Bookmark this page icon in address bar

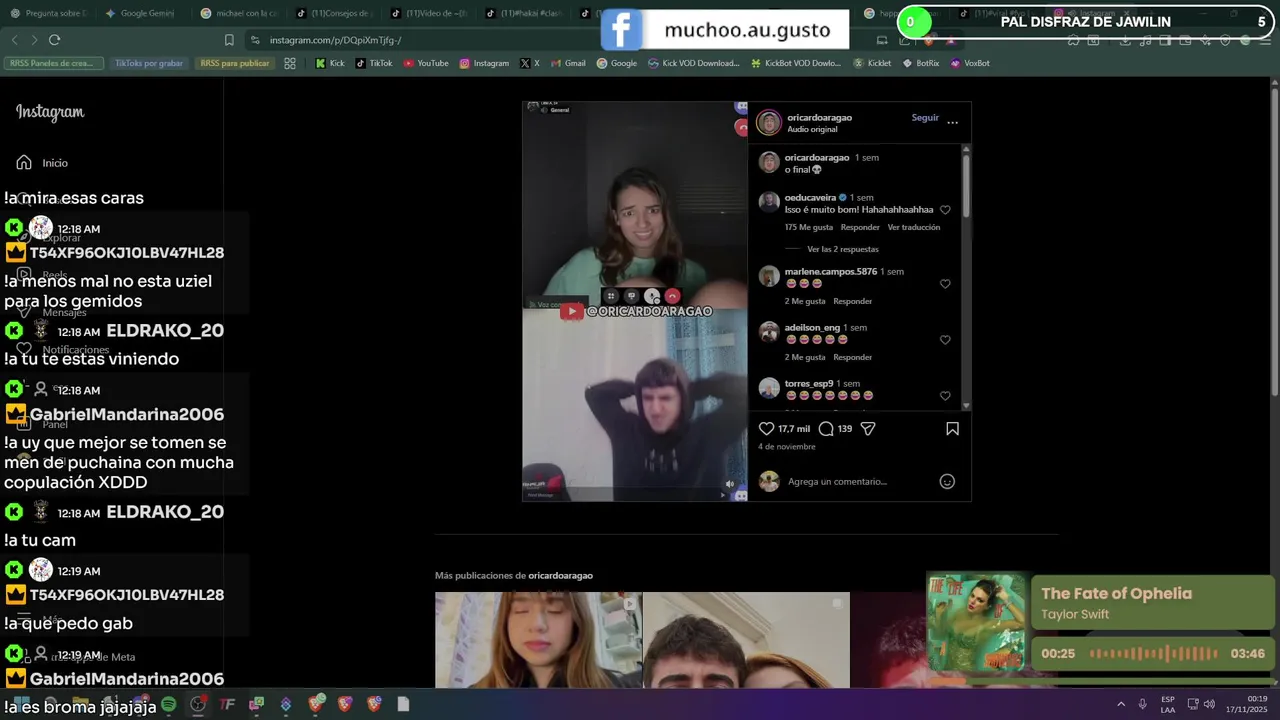[x=229, y=40]
